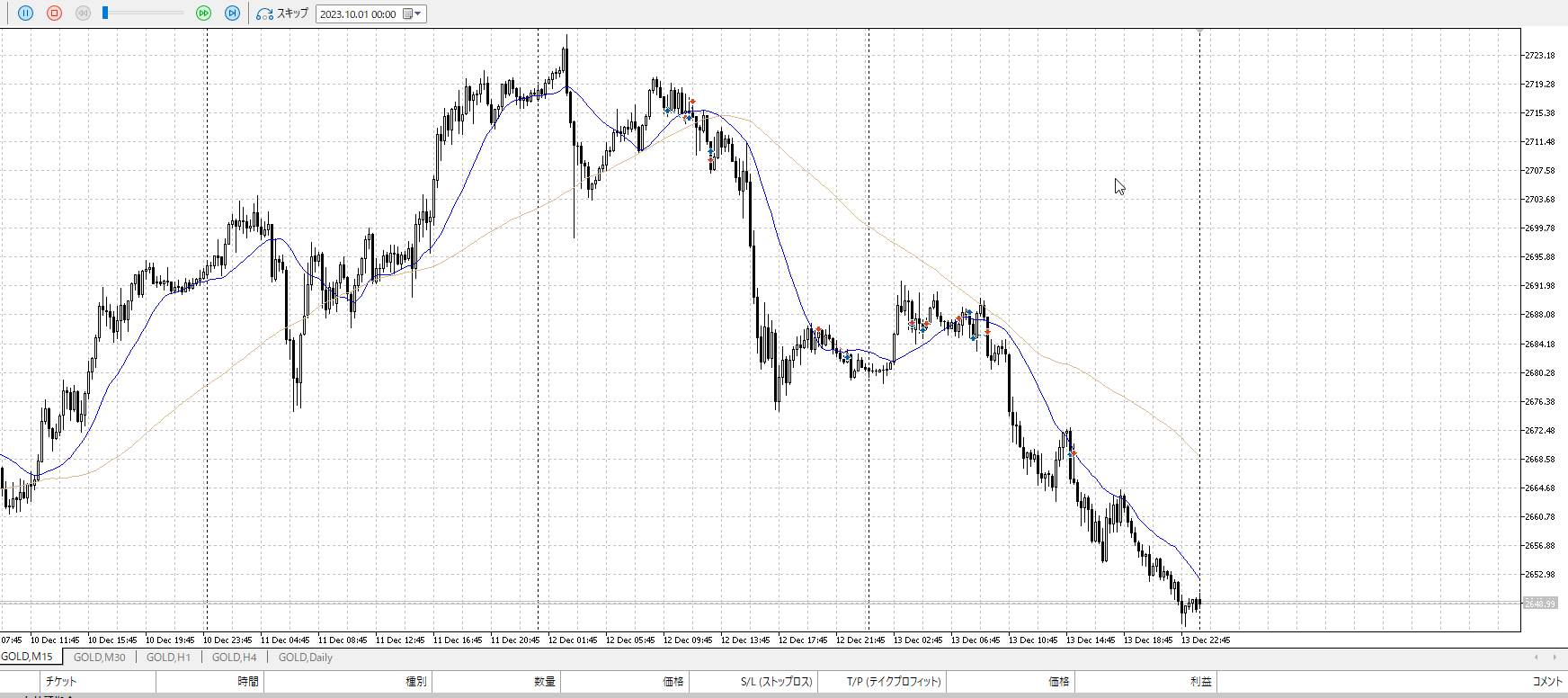Click the greyed-out rewind button

[x=83, y=13]
